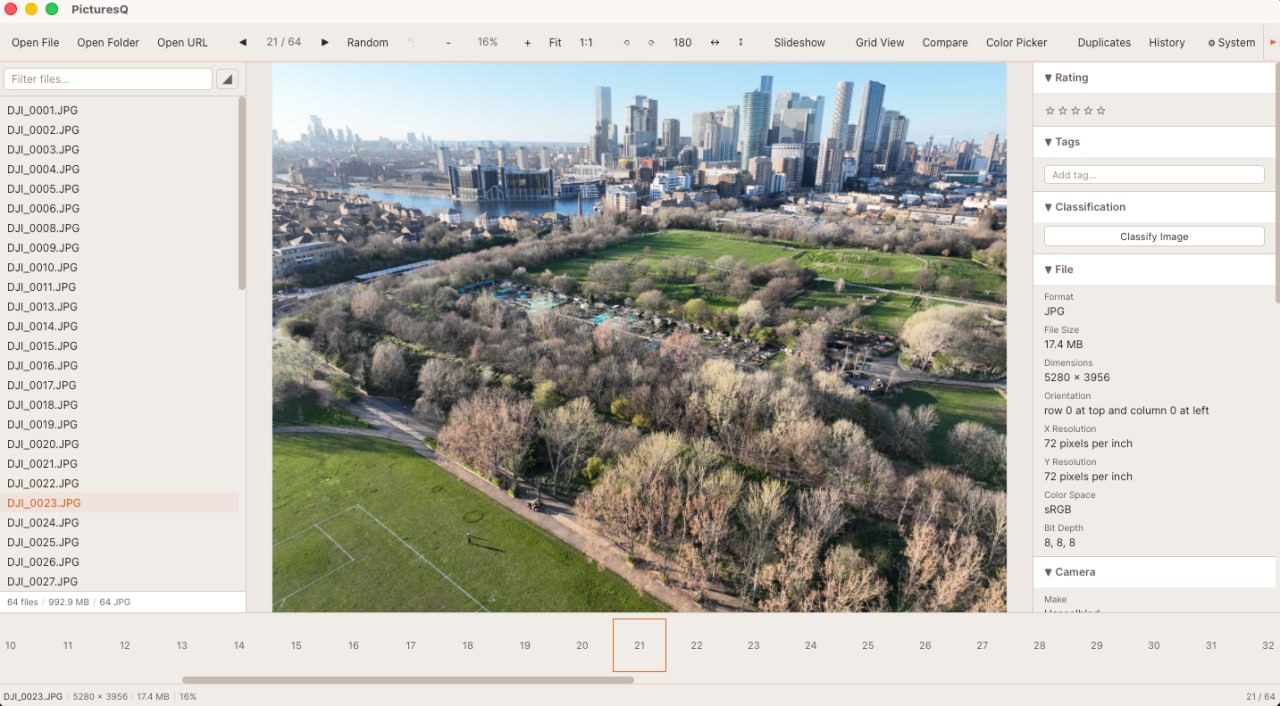Open the History panel

click(x=1166, y=42)
